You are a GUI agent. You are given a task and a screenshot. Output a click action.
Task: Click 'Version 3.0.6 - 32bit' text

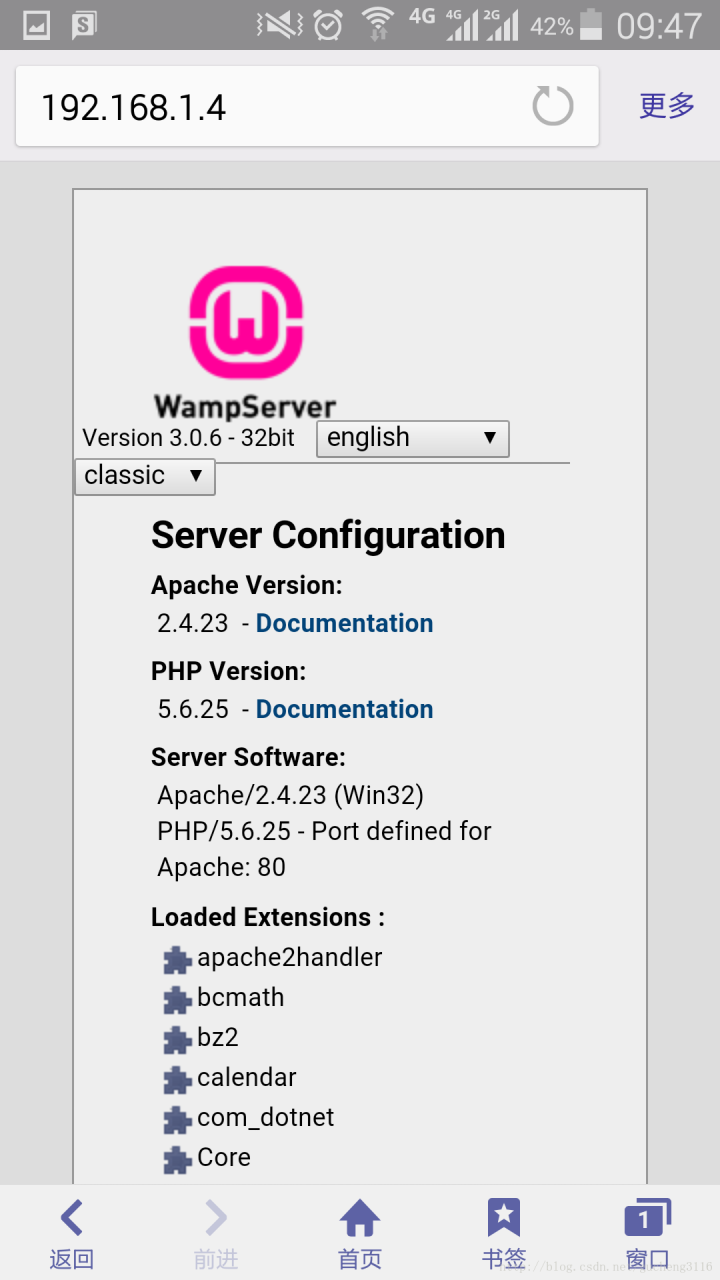[x=189, y=438]
